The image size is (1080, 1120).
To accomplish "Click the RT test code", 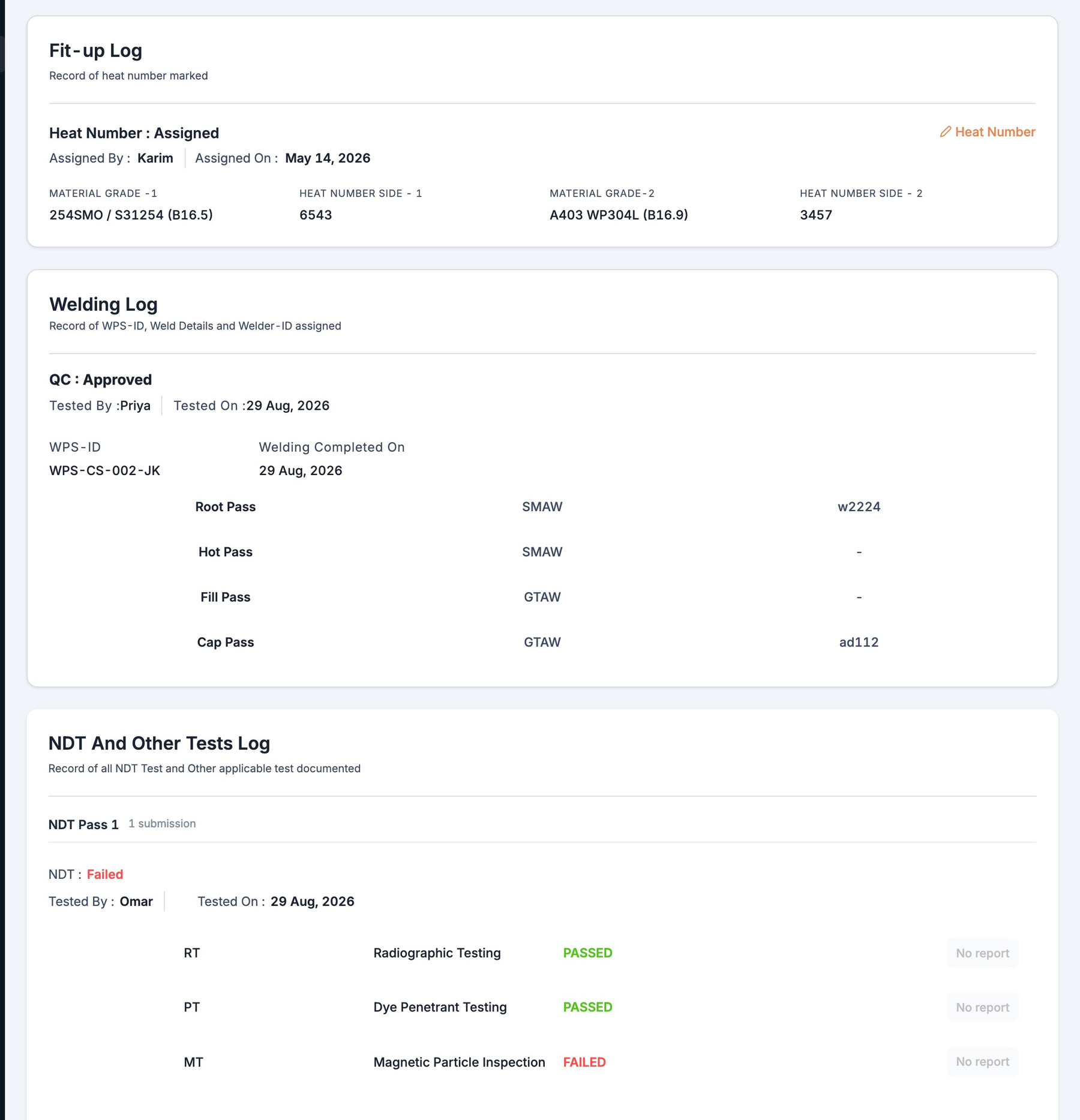I will [192, 953].
